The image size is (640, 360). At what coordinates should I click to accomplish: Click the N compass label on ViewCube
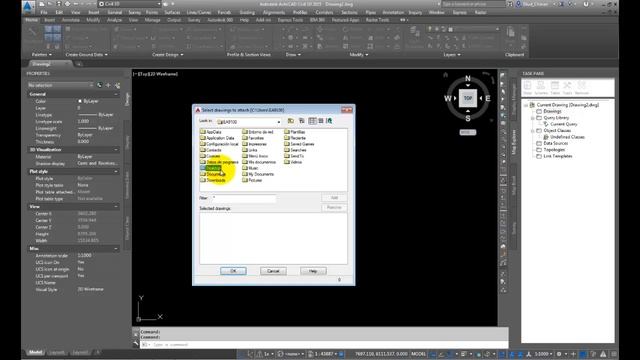(x=468, y=78)
